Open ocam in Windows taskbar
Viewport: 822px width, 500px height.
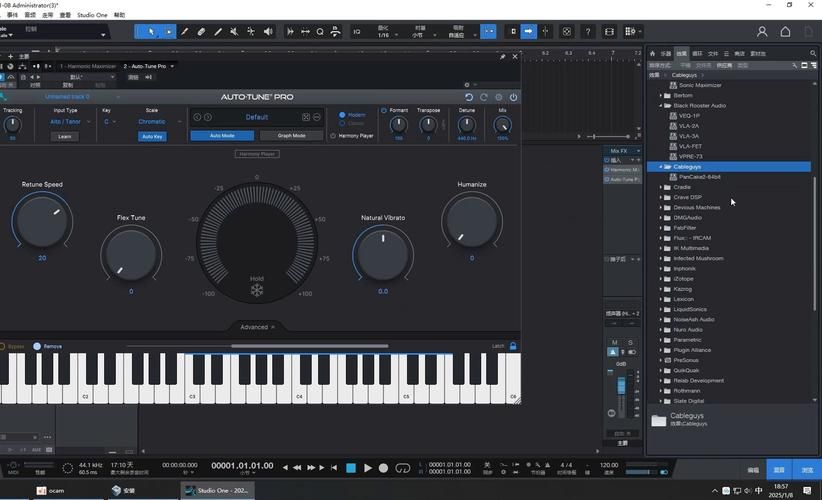[50, 491]
